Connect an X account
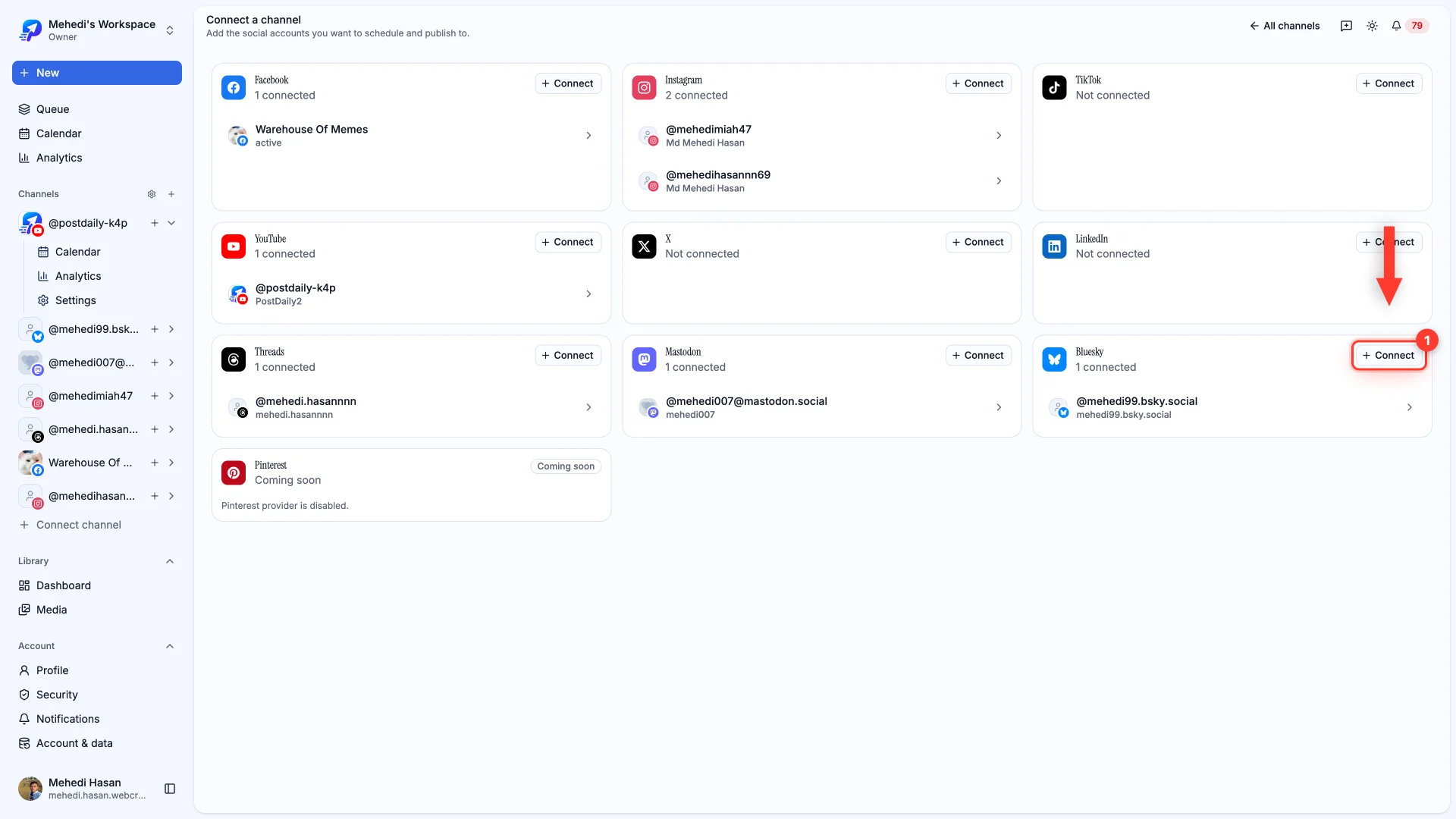 click(x=978, y=242)
